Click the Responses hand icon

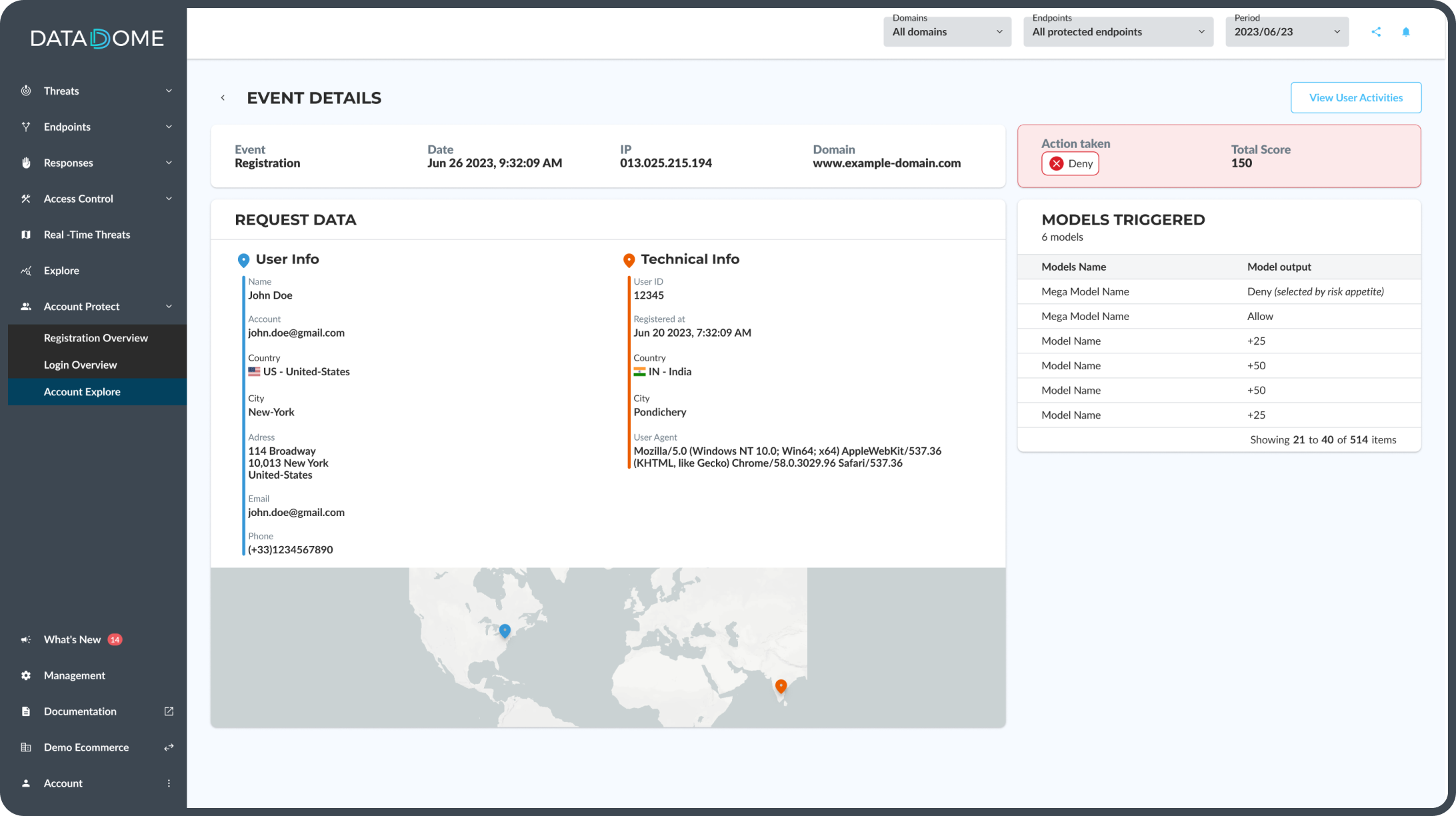[25, 163]
